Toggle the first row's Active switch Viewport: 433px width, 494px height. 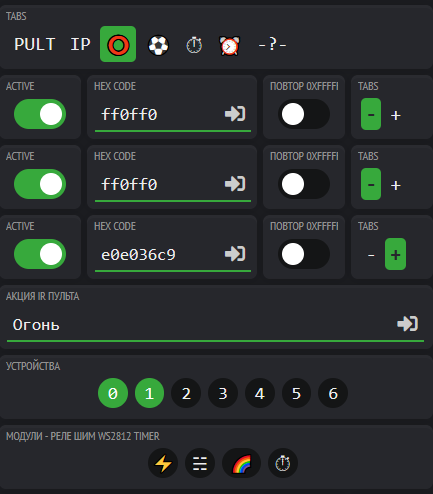coord(40,114)
